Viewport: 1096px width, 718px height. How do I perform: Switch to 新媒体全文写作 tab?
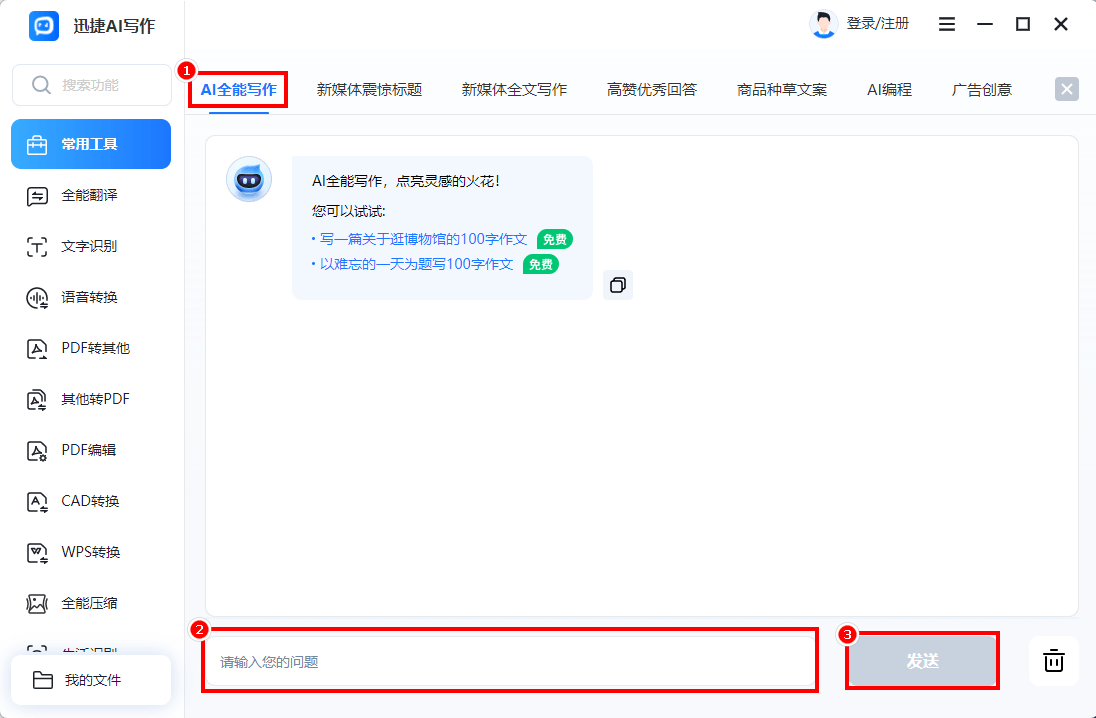tap(514, 89)
